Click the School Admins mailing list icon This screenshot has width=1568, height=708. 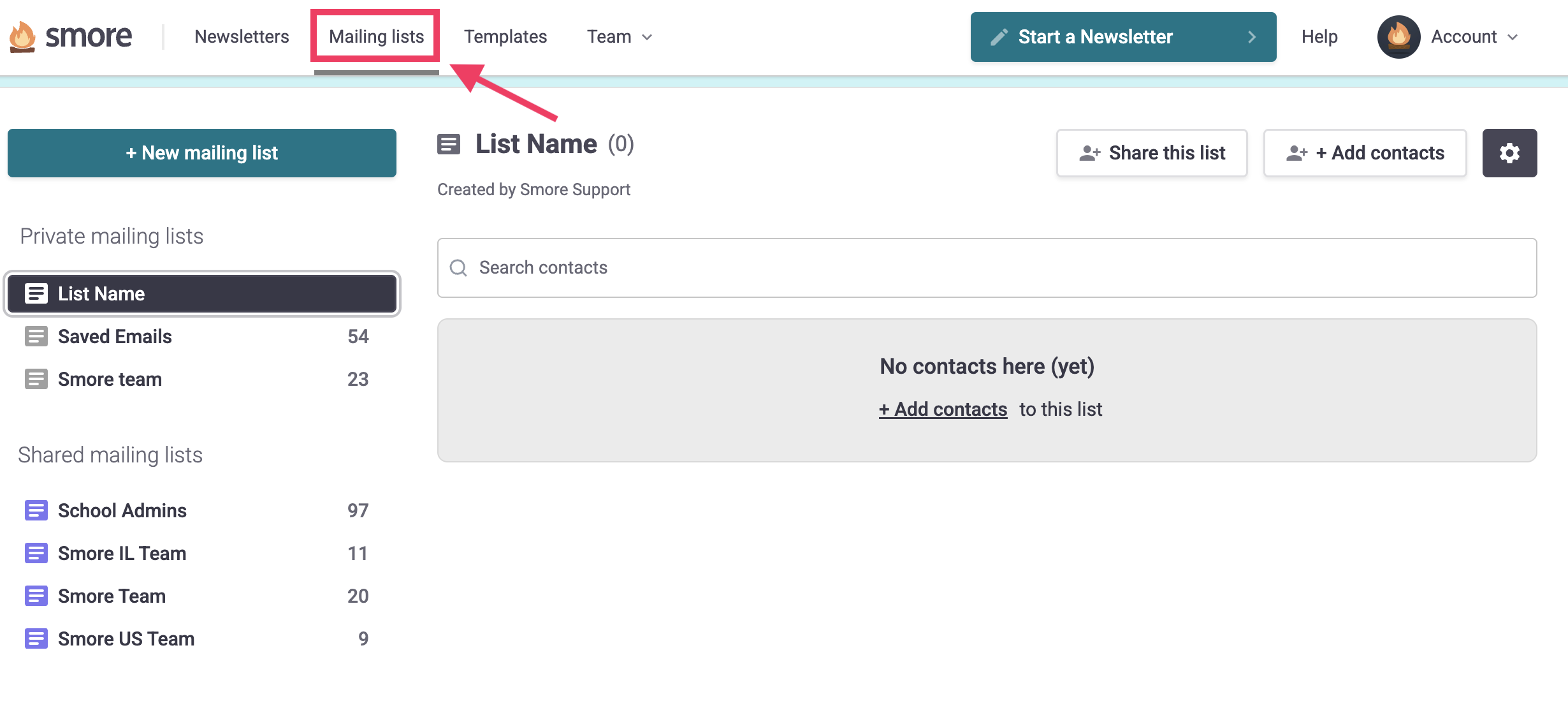click(x=36, y=510)
